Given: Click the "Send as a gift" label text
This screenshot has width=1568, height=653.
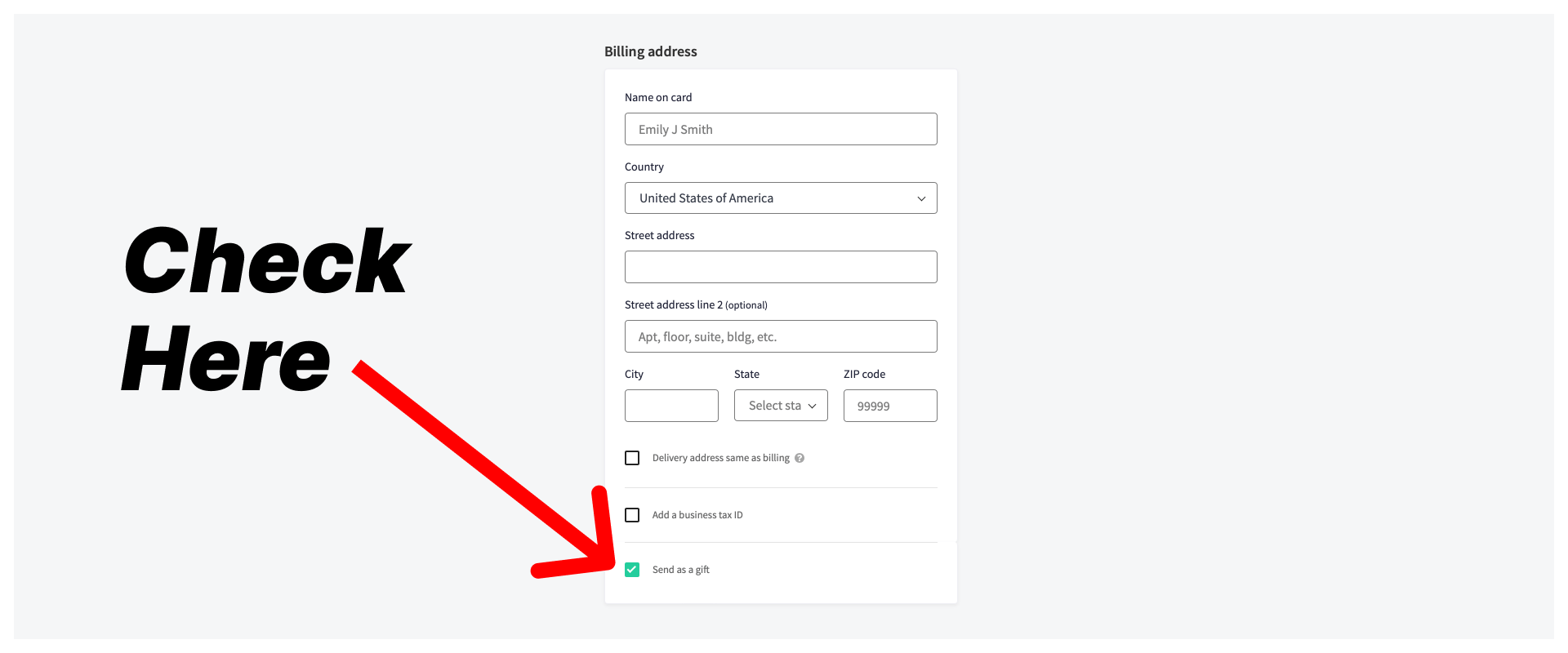Looking at the screenshot, I should [680, 570].
